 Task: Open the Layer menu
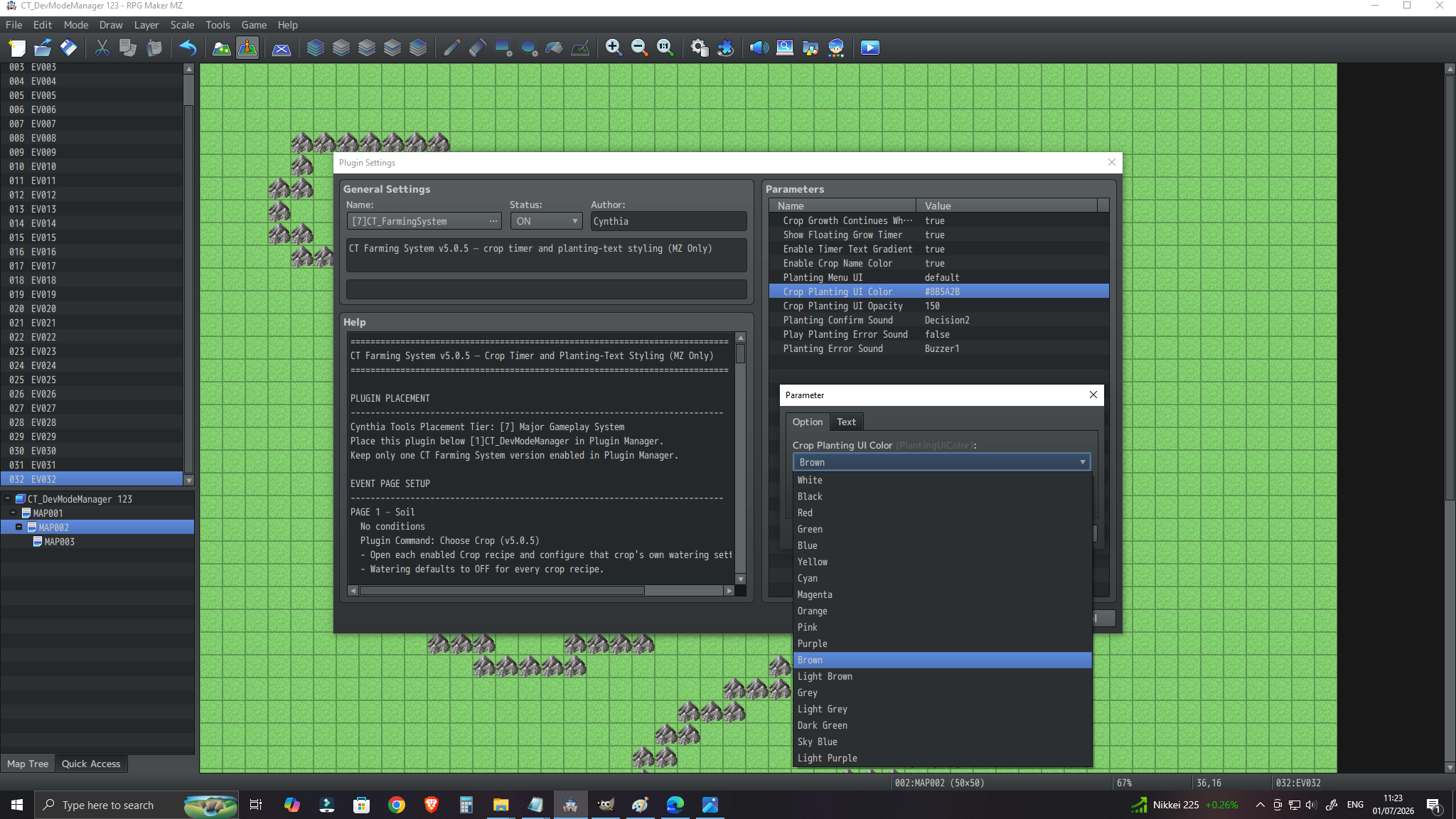(x=146, y=25)
